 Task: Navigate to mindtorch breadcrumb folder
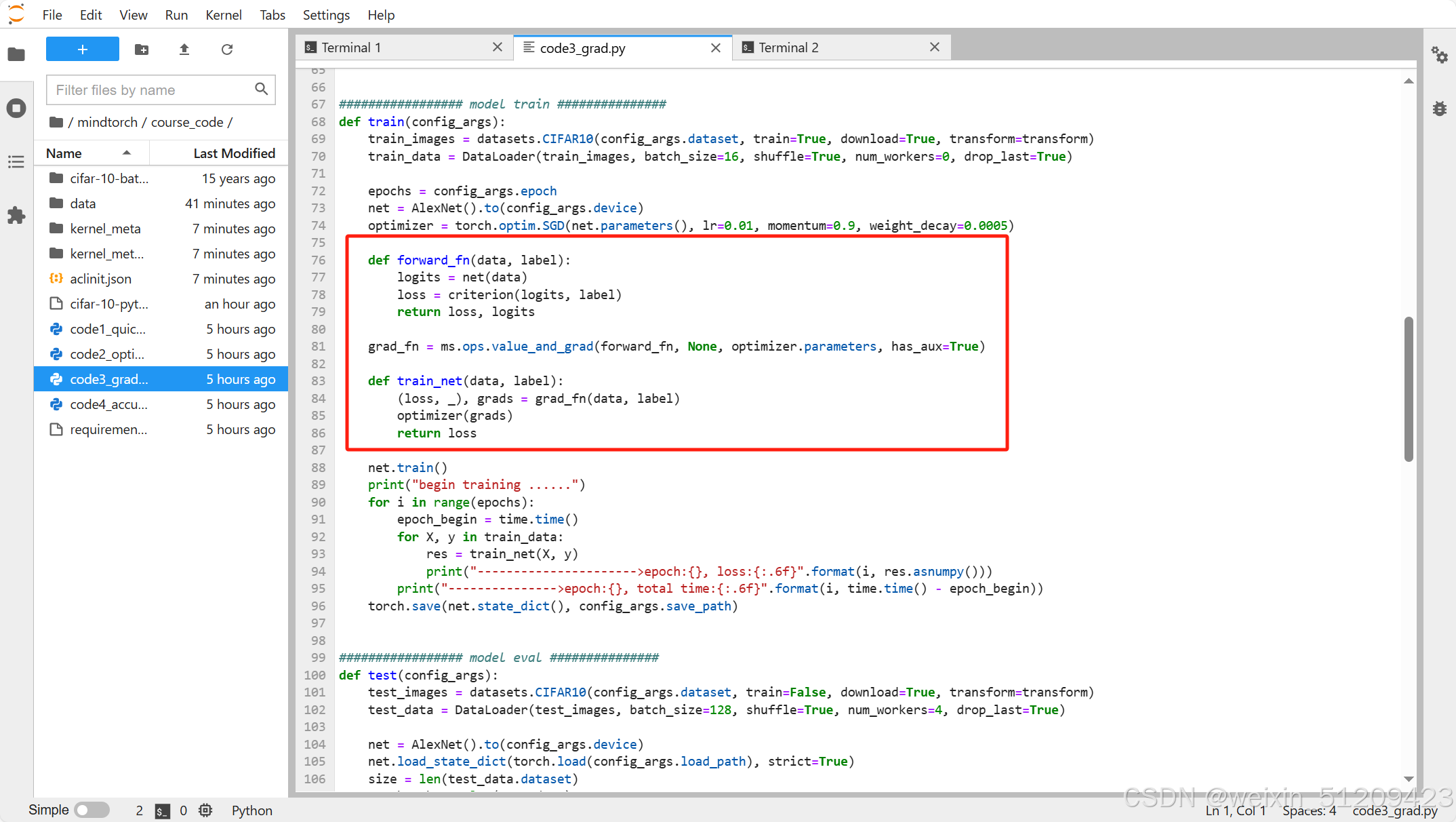point(107,122)
